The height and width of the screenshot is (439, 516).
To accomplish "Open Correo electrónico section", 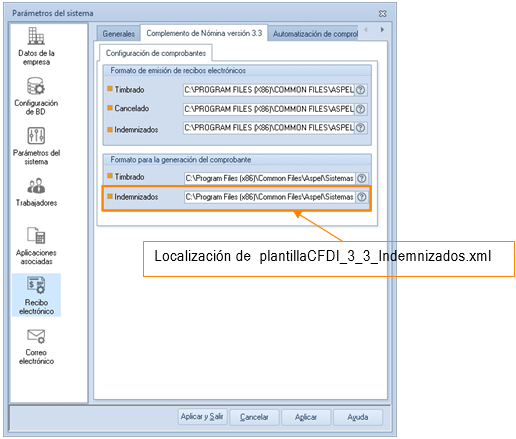I will pyautogui.click(x=36, y=346).
